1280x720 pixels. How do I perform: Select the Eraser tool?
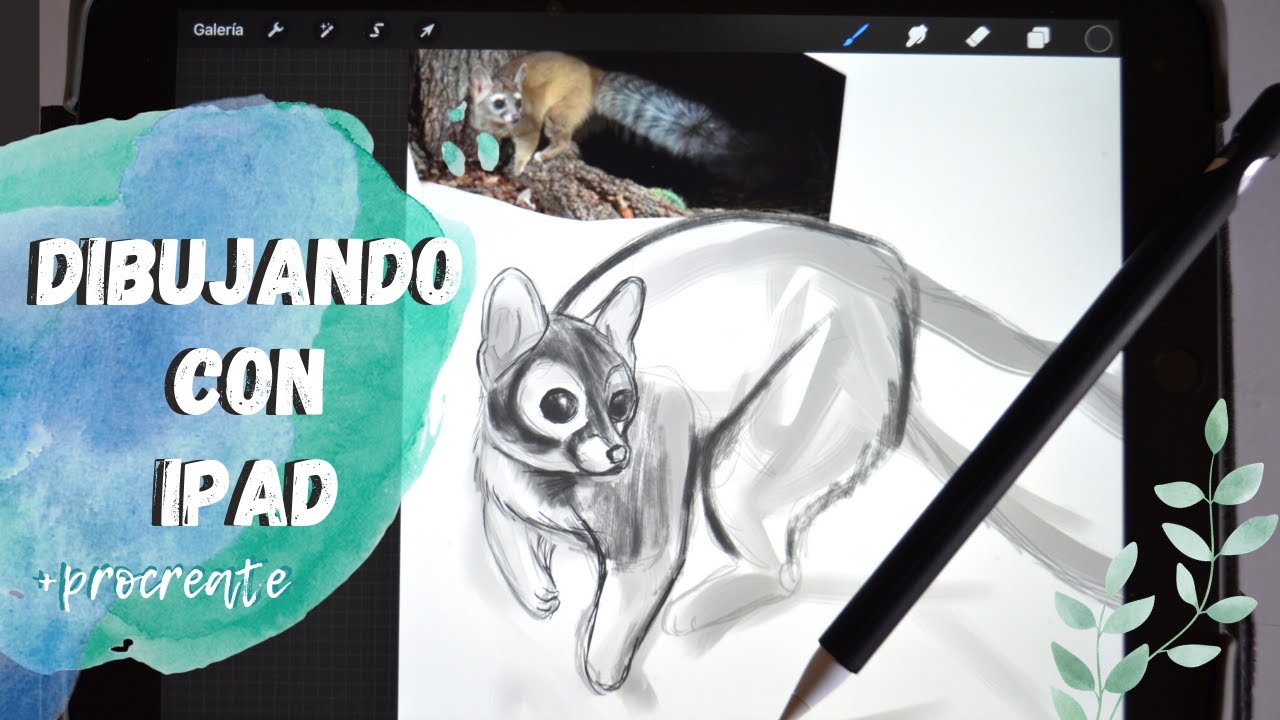(x=977, y=37)
